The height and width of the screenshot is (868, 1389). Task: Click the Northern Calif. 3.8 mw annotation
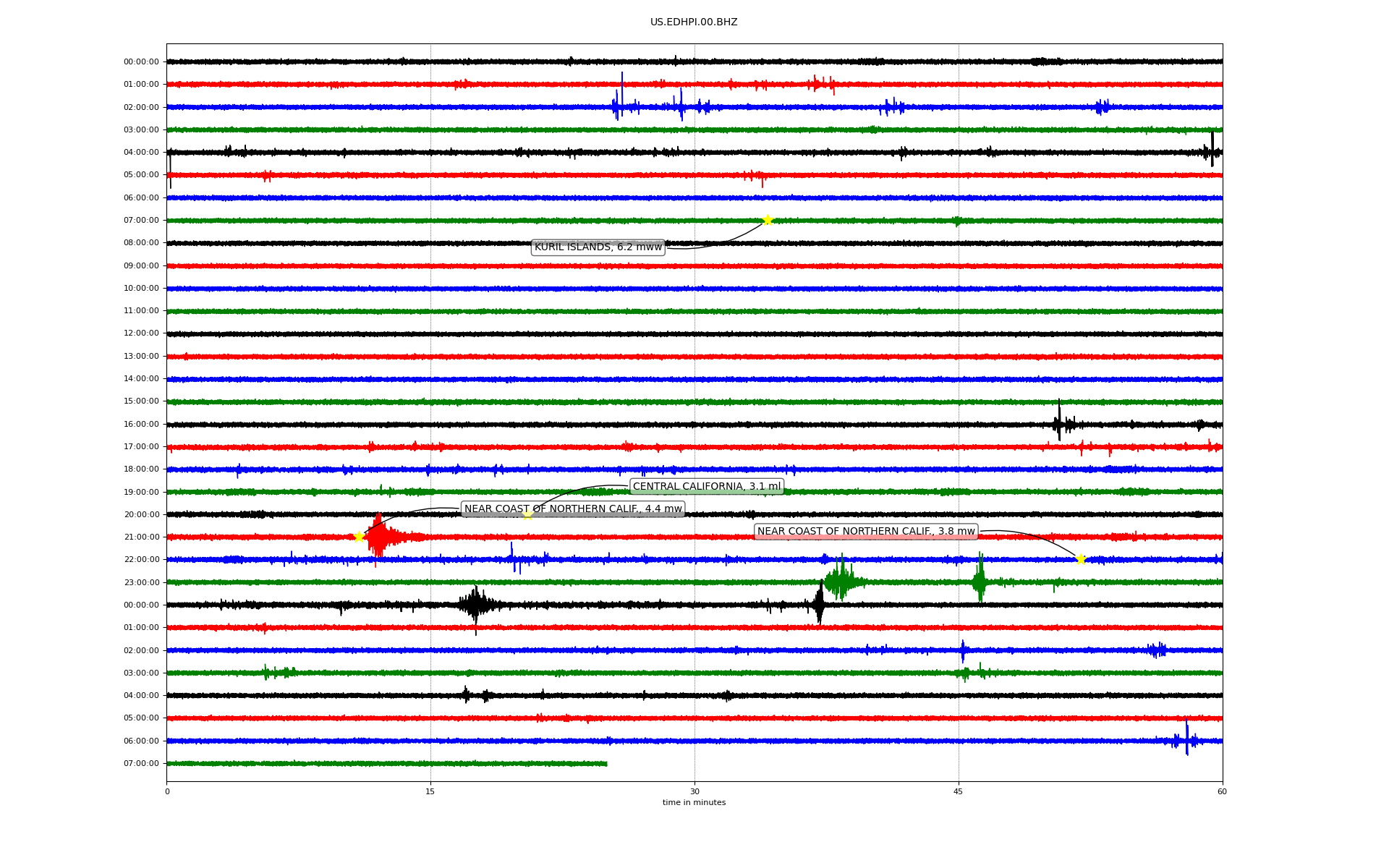(x=865, y=532)
